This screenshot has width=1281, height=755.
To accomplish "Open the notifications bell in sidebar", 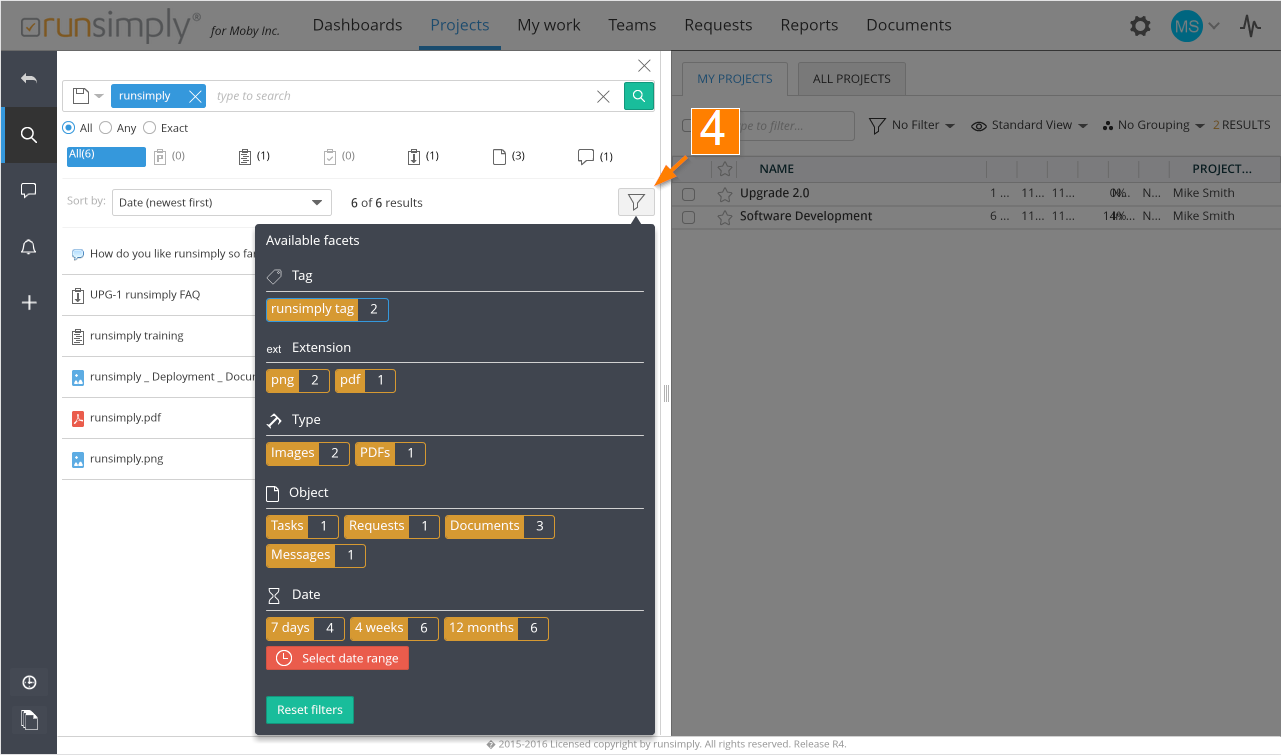I will (29, 248).
